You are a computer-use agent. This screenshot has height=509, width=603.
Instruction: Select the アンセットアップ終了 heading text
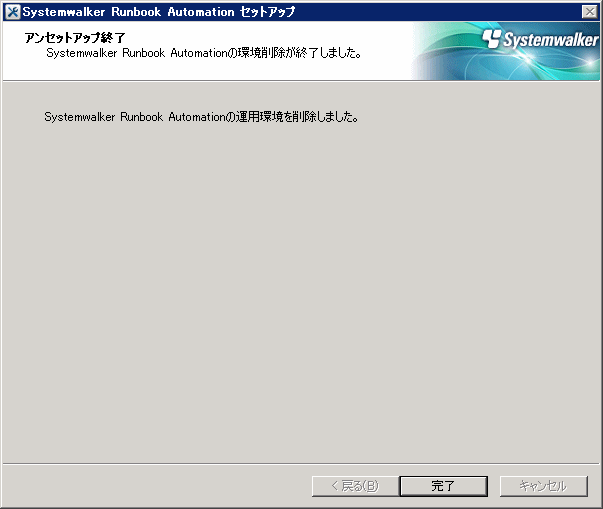tap(75, 38)
